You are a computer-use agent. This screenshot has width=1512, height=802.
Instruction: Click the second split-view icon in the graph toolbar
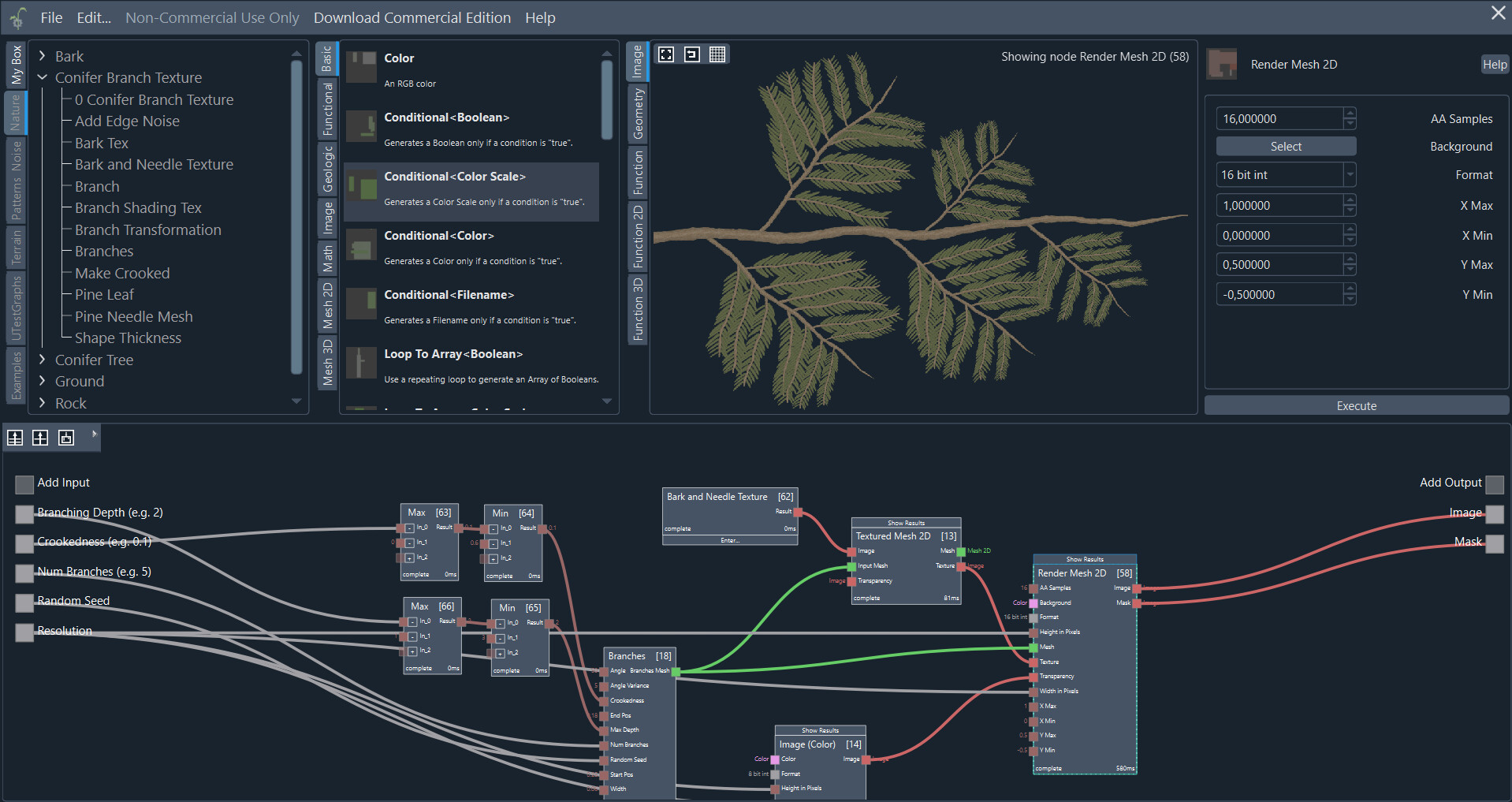[39, 438]
